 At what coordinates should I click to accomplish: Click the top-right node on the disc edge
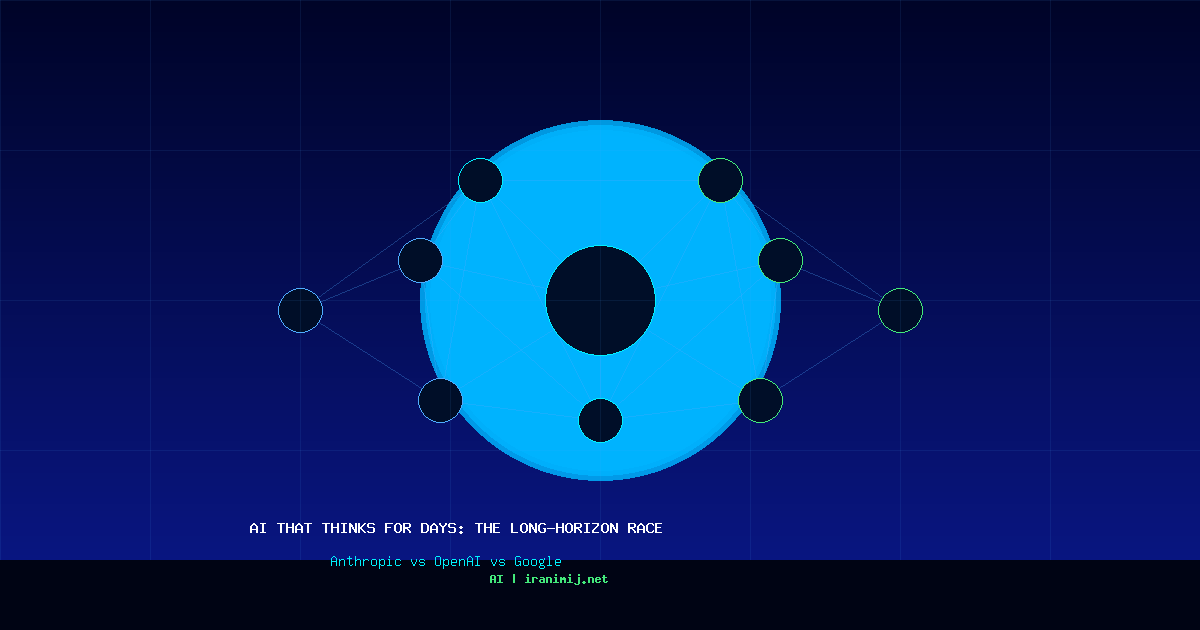[x=720, y=180]
